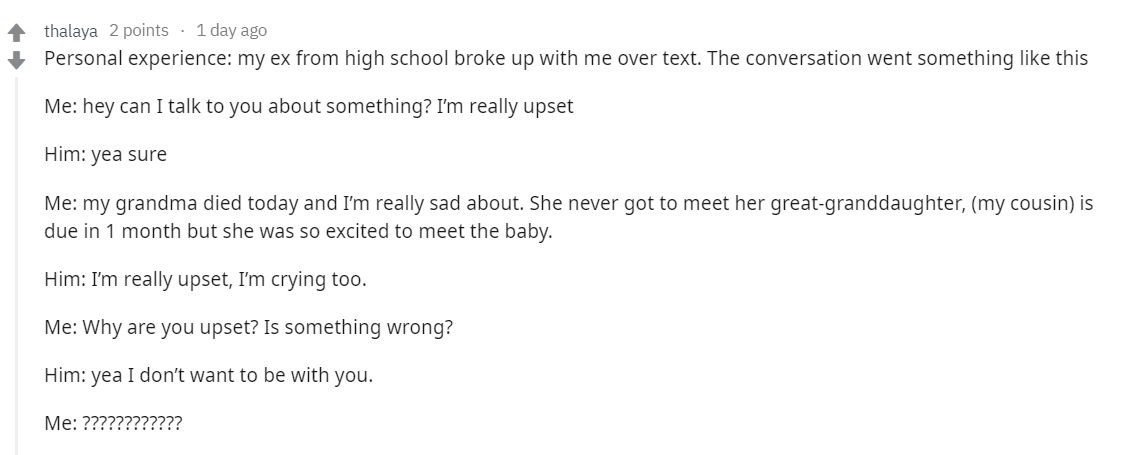This screenshot has height=455, width=1131.
Task: Upvote thalaya's comment with the up arrow
Action: click(16, 32)
